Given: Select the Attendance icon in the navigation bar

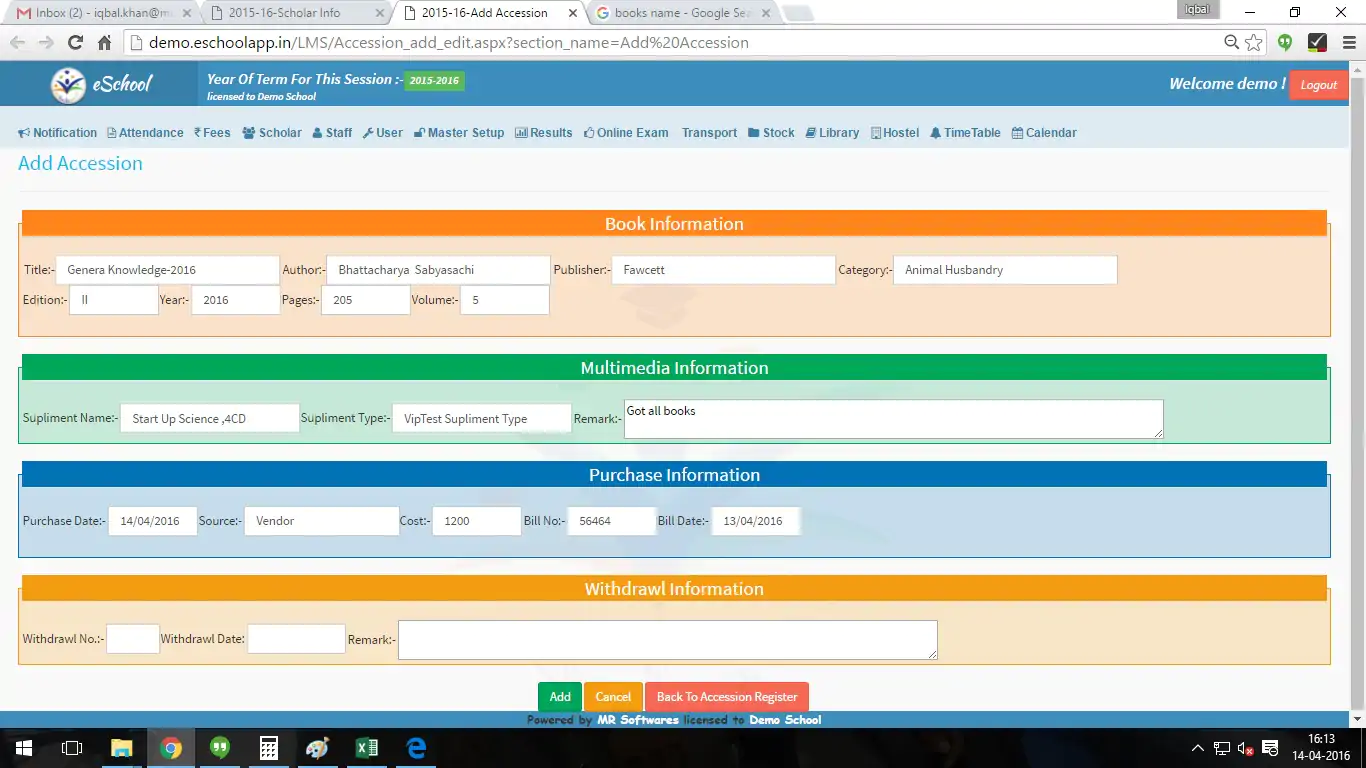Looking at the screenshot, I should click(x=113, y=132).
